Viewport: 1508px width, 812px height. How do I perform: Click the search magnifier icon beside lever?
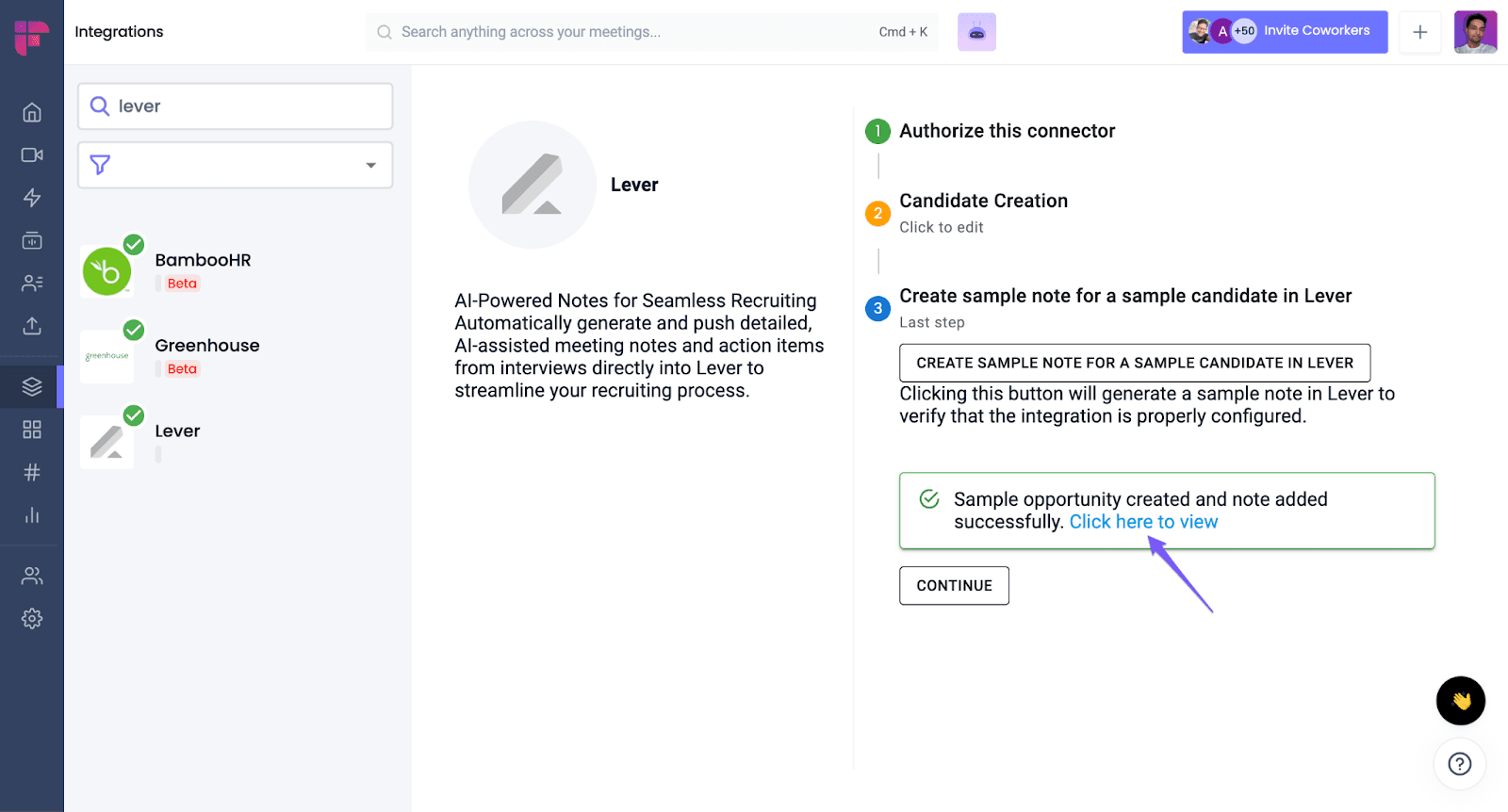(100, 106)
